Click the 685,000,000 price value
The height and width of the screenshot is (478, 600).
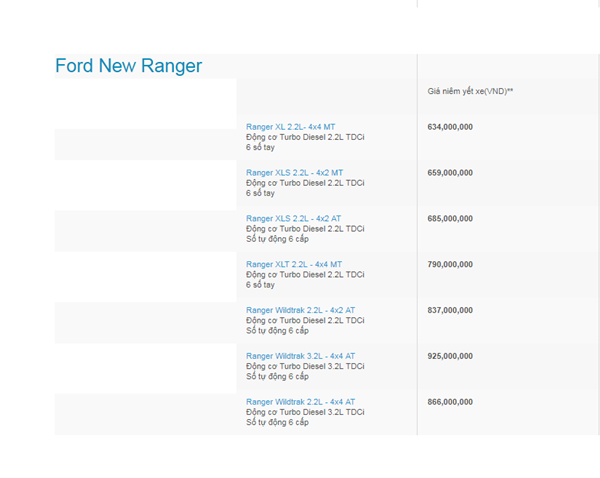(x=450, y=218)
